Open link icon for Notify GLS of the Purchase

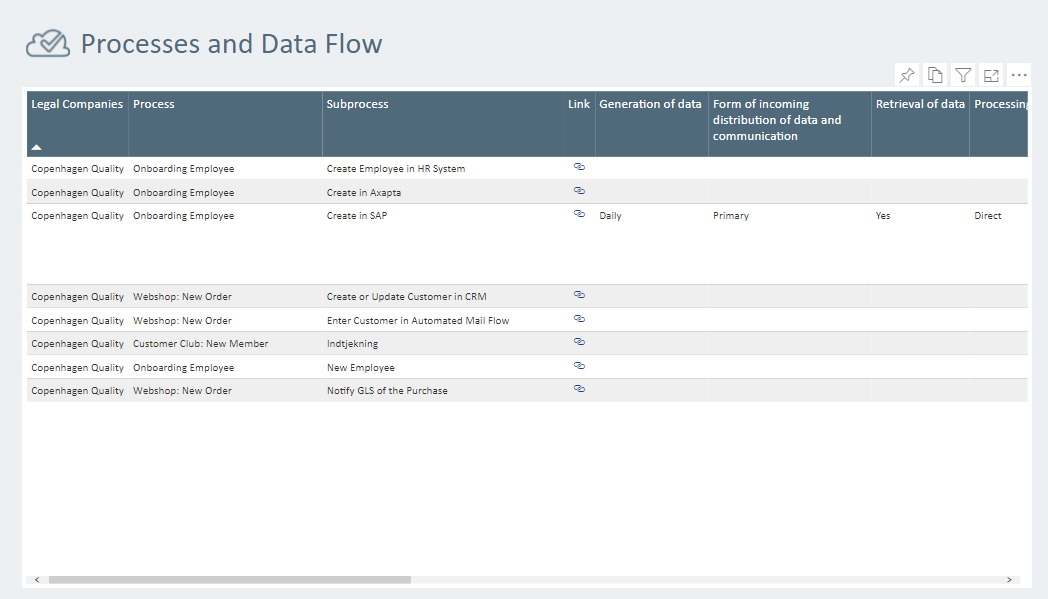pyautogui.click(x=579, y=389)
